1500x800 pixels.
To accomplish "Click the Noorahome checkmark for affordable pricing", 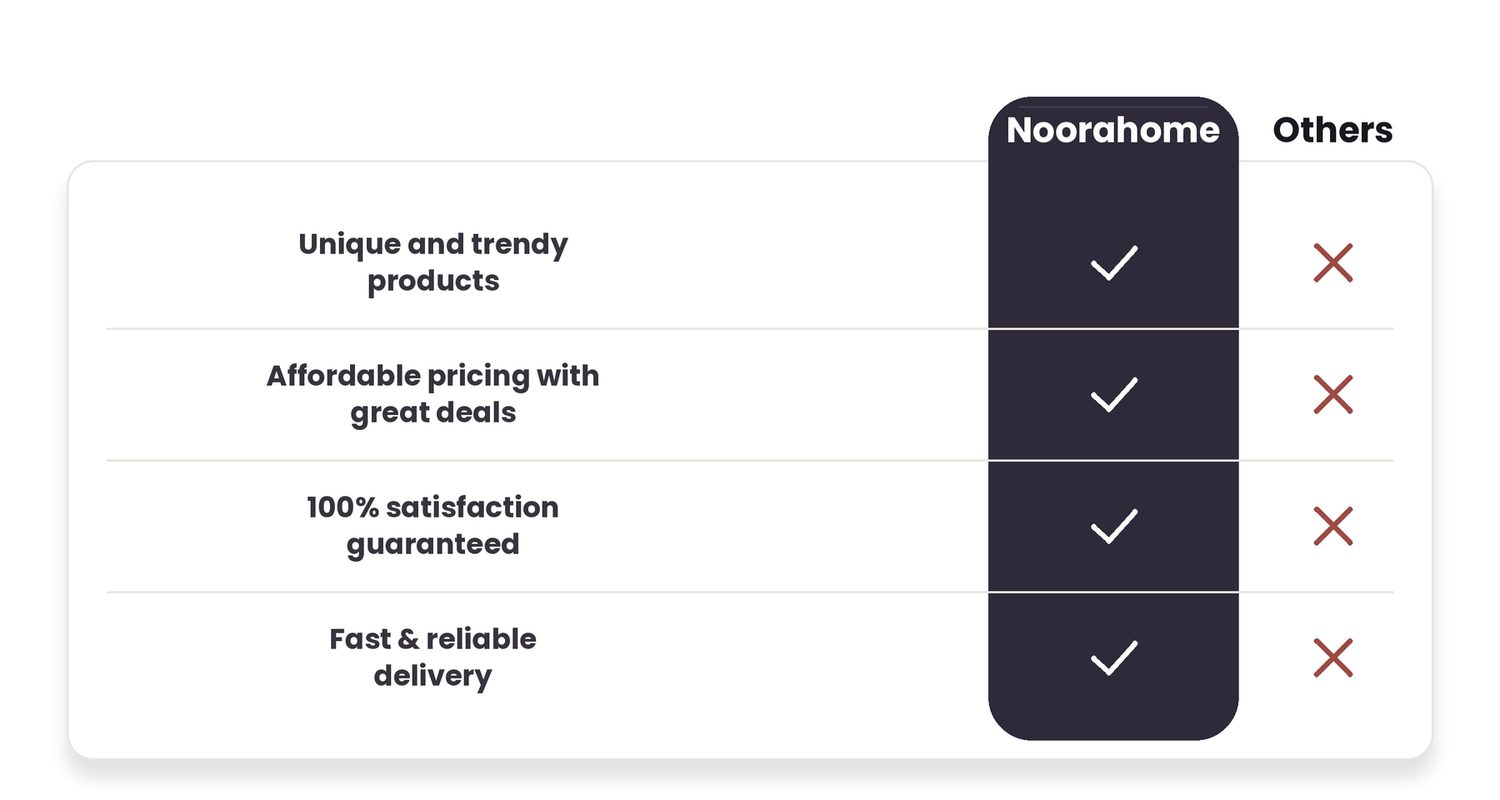I will point(1113,394).
